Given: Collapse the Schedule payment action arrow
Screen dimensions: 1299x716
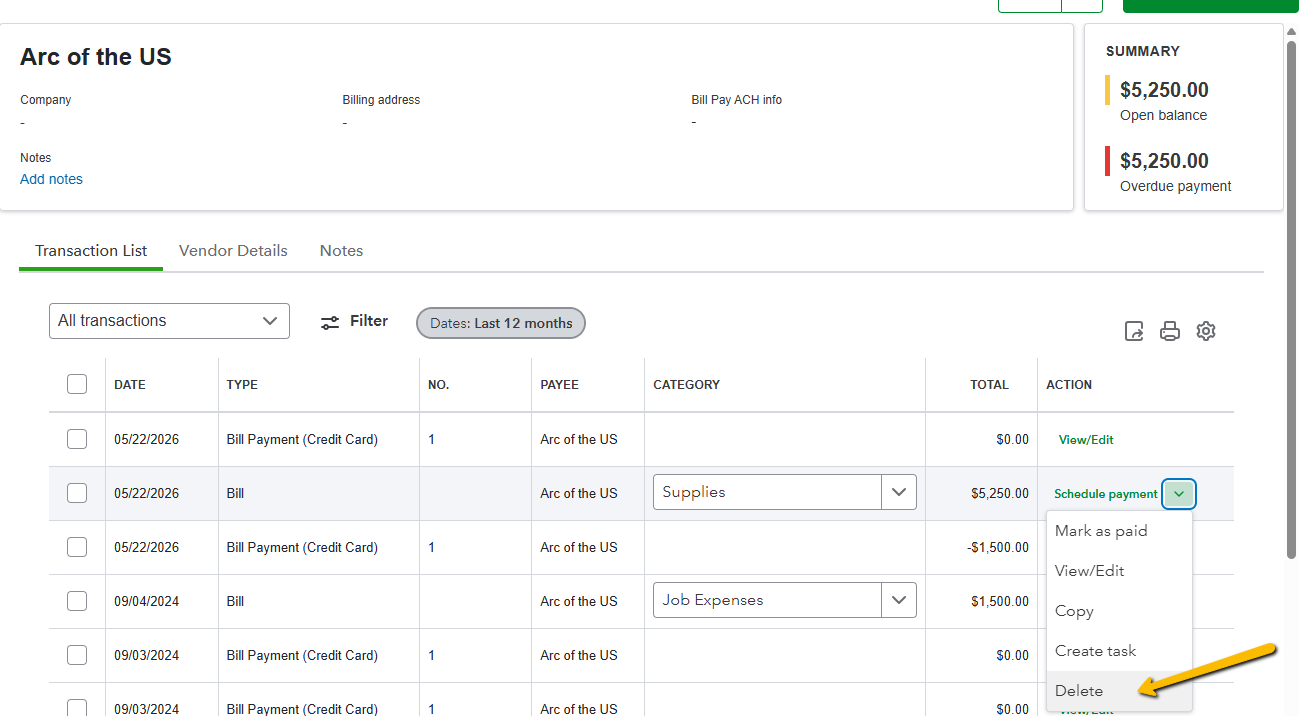Looking at the screenshot, I should 1179,494.
